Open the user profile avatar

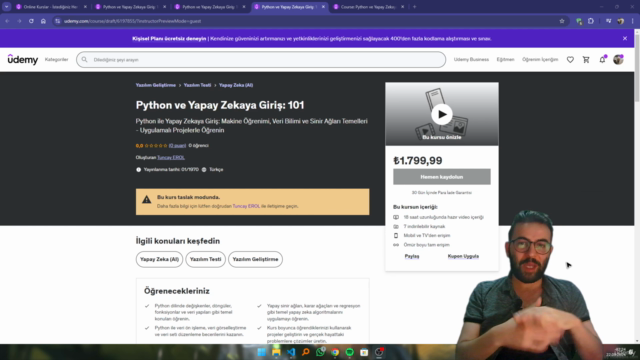[x=618, y=60]
